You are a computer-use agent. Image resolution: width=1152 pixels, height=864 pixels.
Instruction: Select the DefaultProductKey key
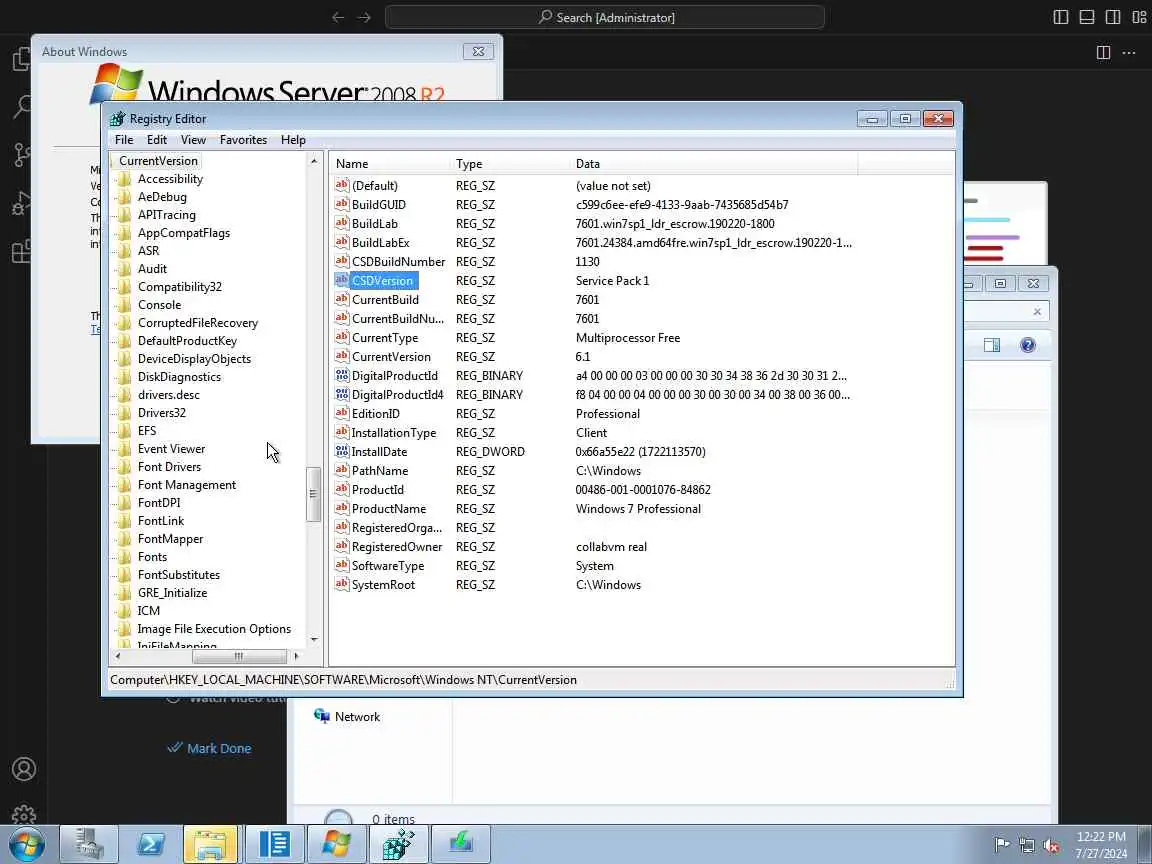[x=187, y=341]
